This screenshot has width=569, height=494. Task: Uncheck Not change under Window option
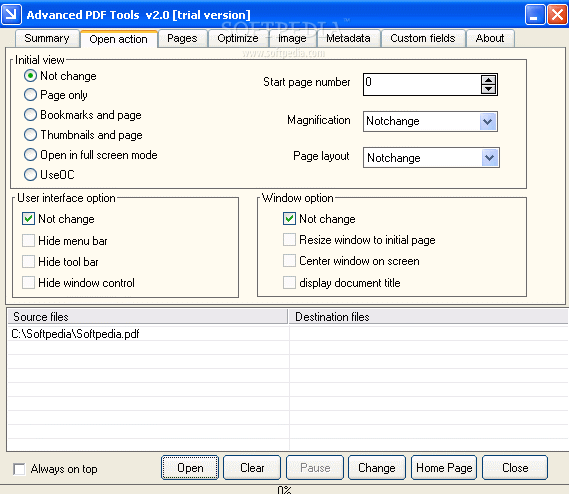pos(289,219)
